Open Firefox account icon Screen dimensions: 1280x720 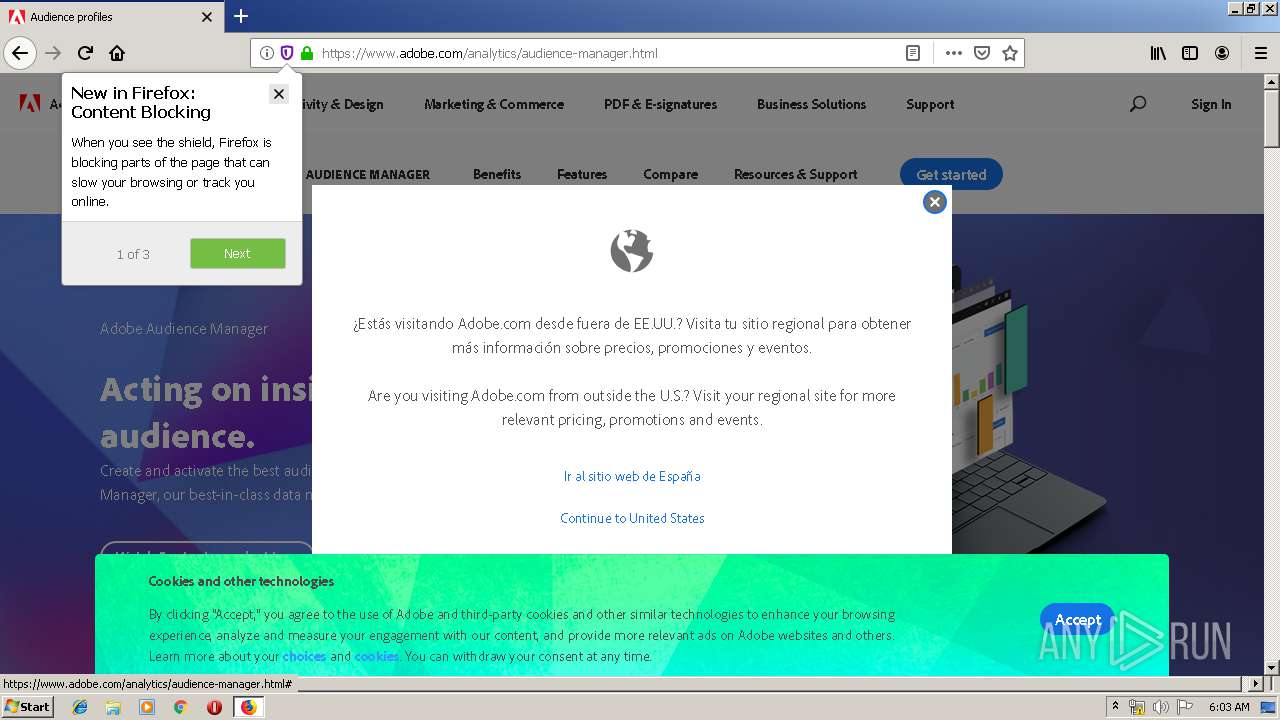(x=1222, y=53)
